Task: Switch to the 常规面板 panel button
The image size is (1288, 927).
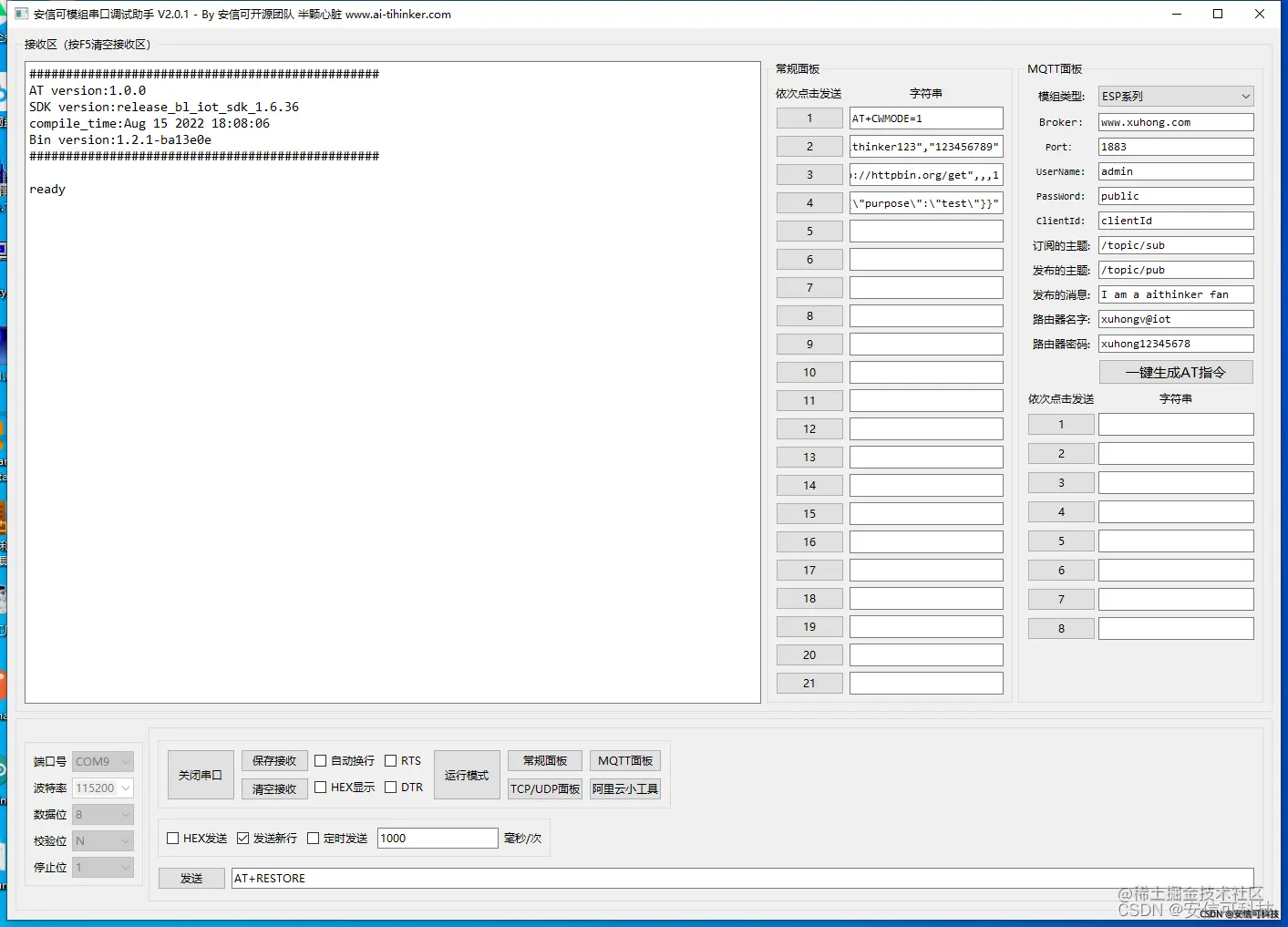Action: coord(545,761)
